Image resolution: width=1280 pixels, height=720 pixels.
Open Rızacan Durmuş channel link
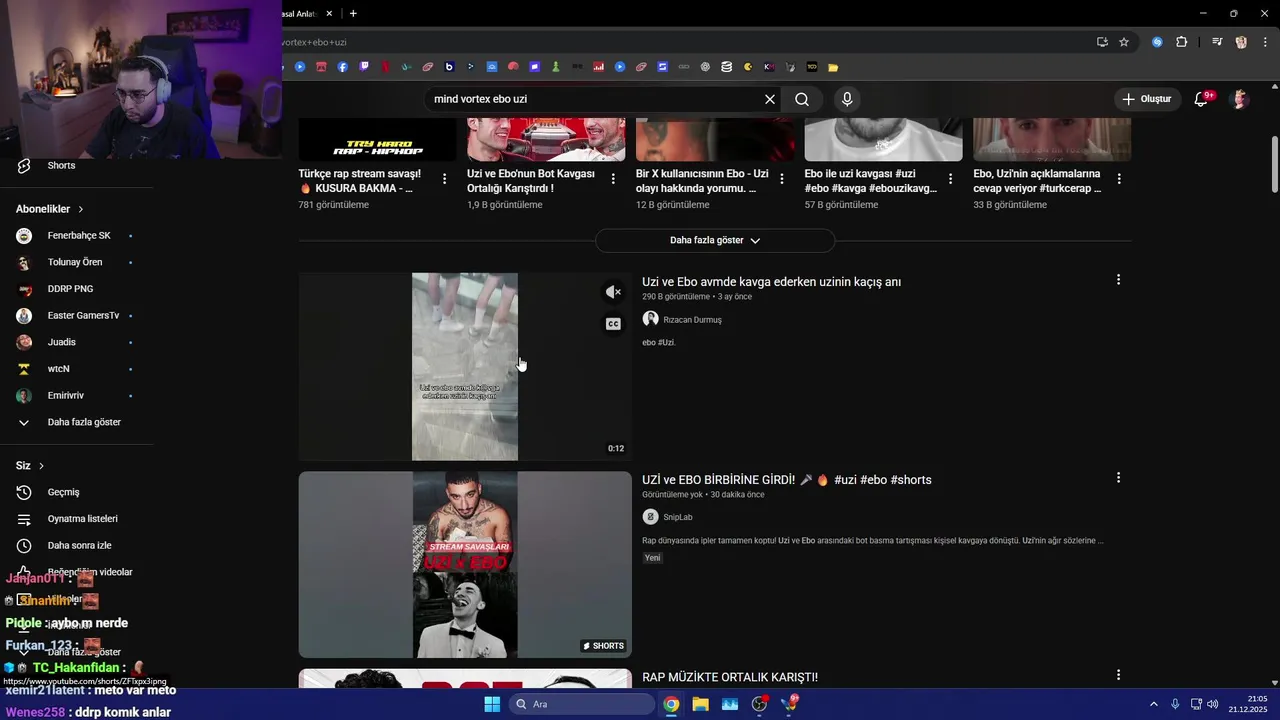point(692,320)
